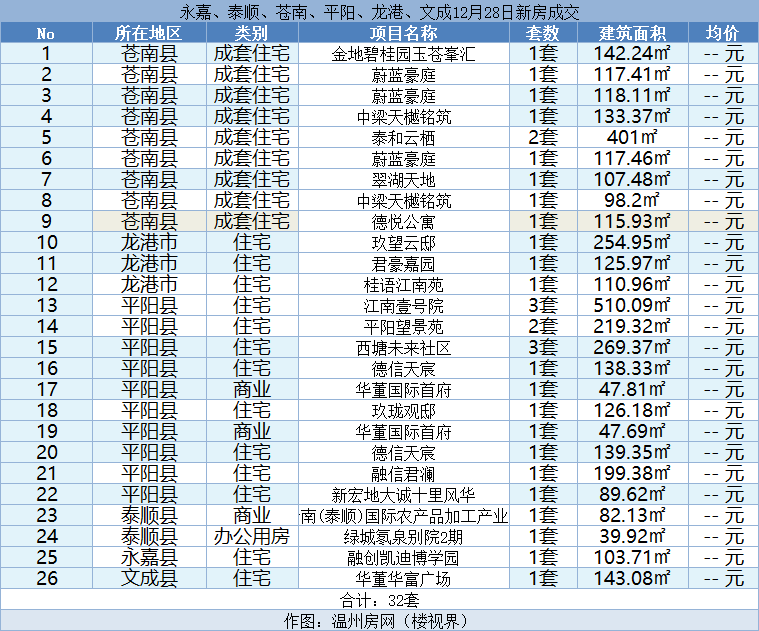Viewport: 759px width, 631px height.
Task: Select area value '82.13㎡'
Action: click(x=632, y=515)
